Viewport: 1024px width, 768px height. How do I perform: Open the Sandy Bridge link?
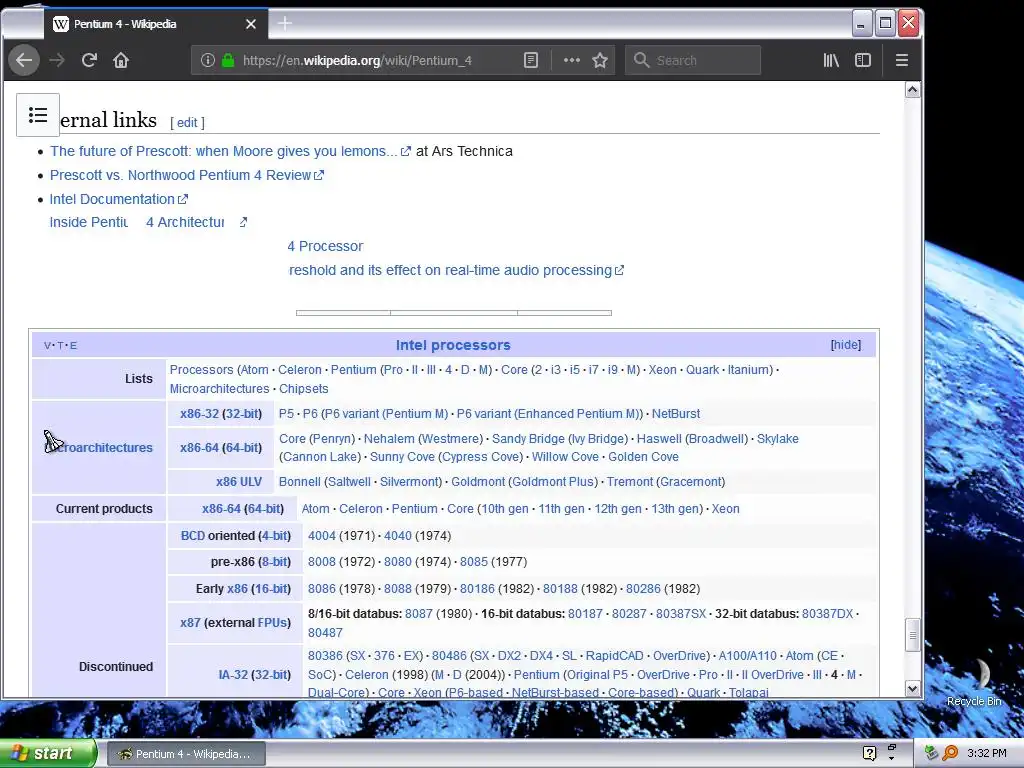coord(528,439)
